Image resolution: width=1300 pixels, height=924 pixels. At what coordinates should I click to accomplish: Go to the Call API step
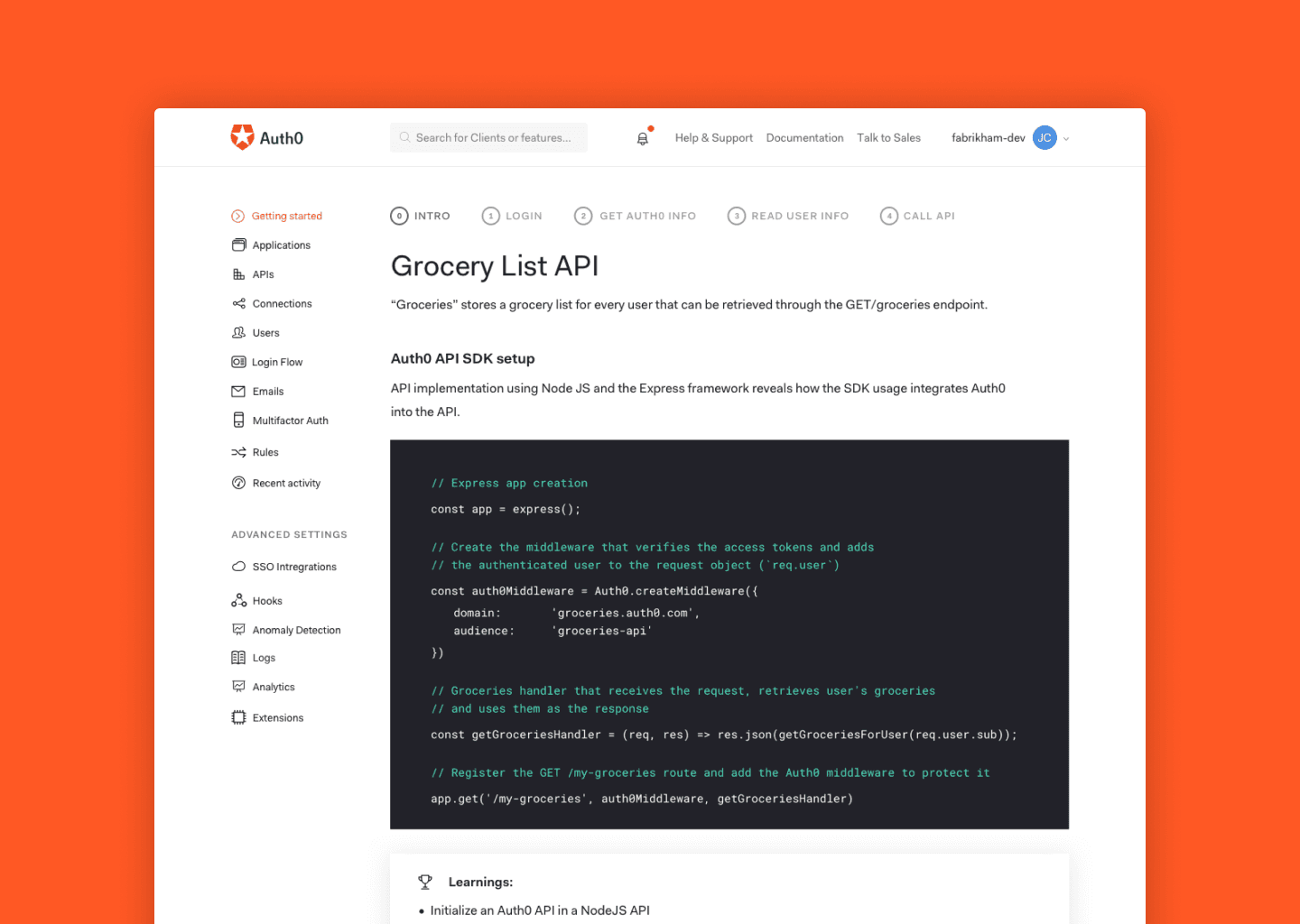(x=917, y=216)
